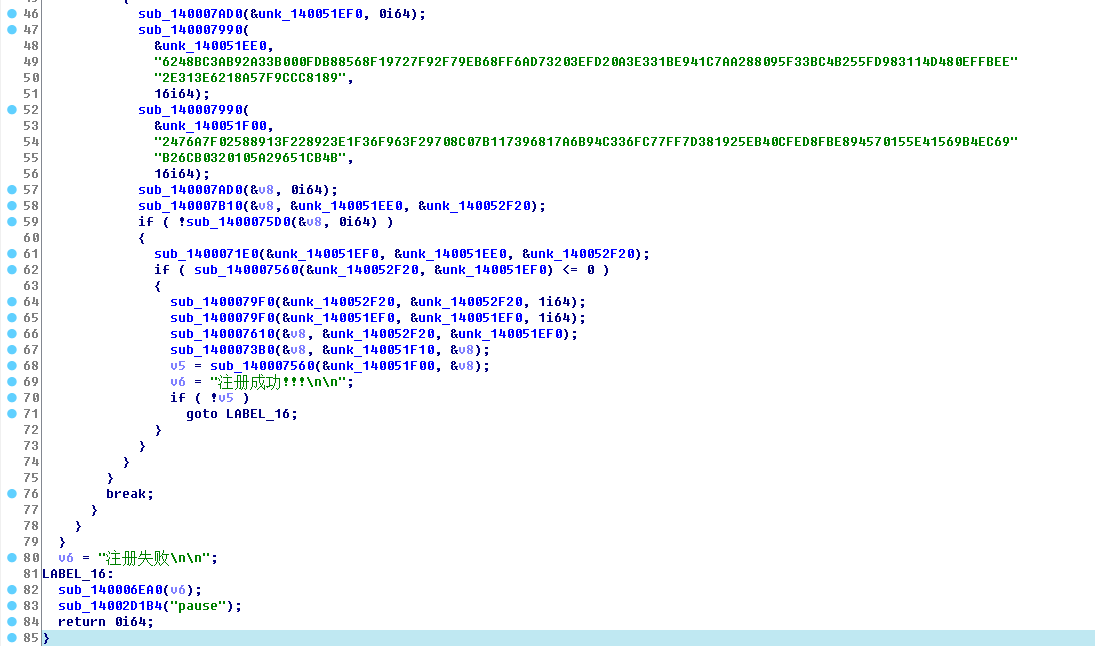Toggle breakpoint dot on line 71
Screen dimensions: 1095x646
[12, 413]
